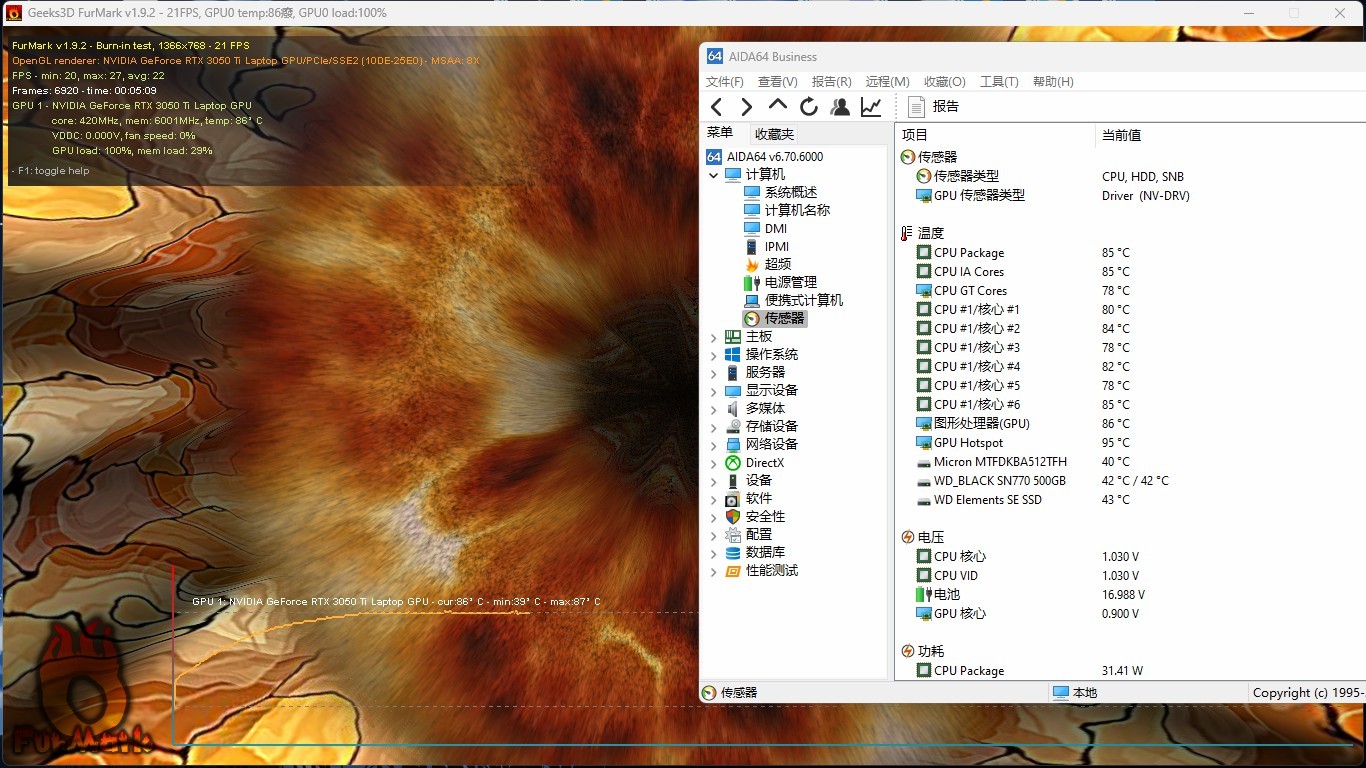
Task: Select the 超频 flame icon
Action: (x=752, y=264)
